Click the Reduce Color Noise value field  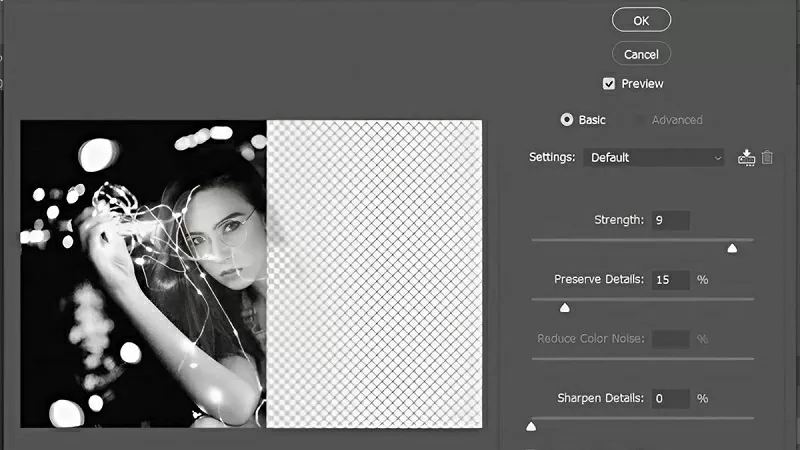(x=670, y=339)
